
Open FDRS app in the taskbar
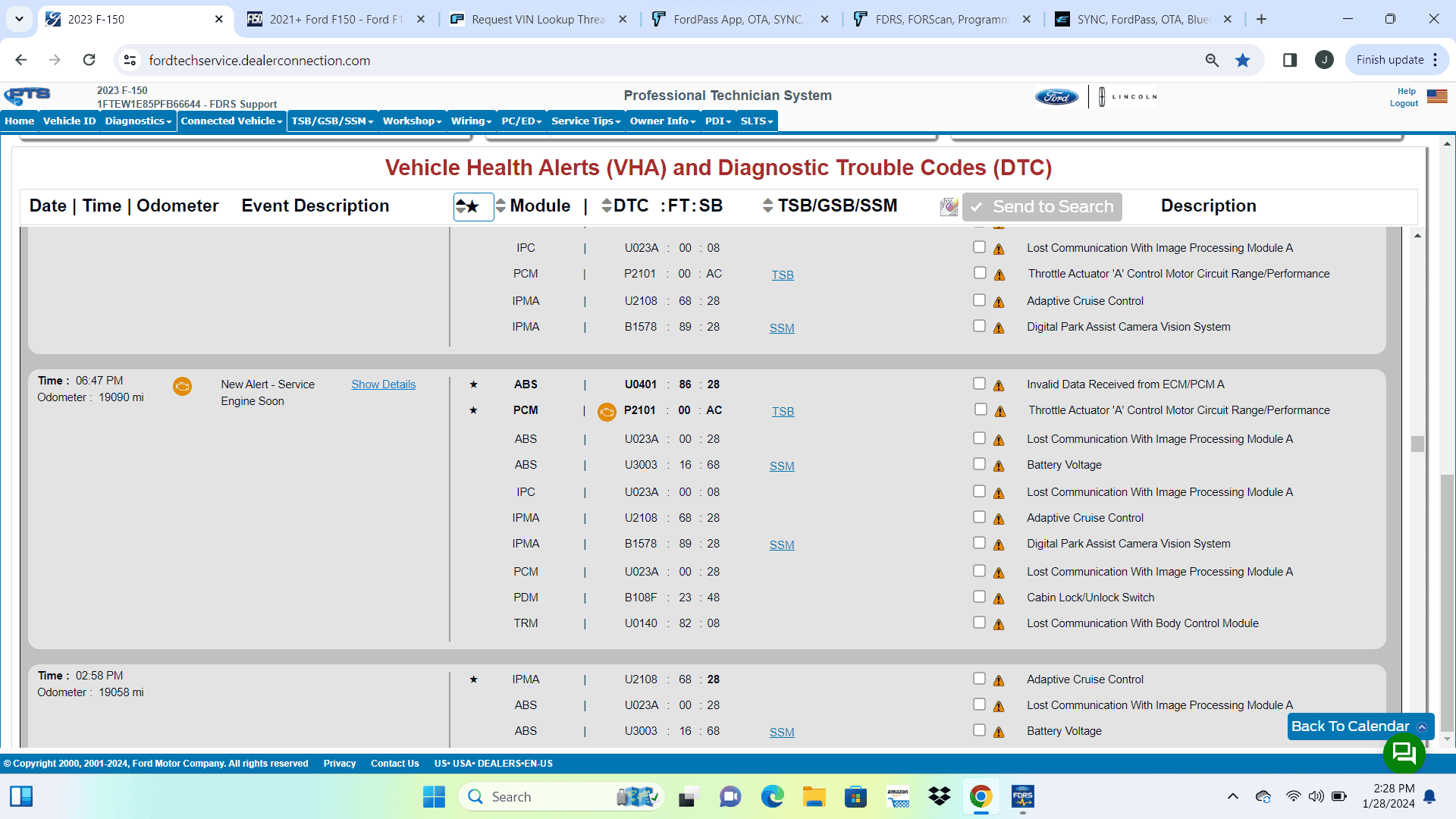1023,797
